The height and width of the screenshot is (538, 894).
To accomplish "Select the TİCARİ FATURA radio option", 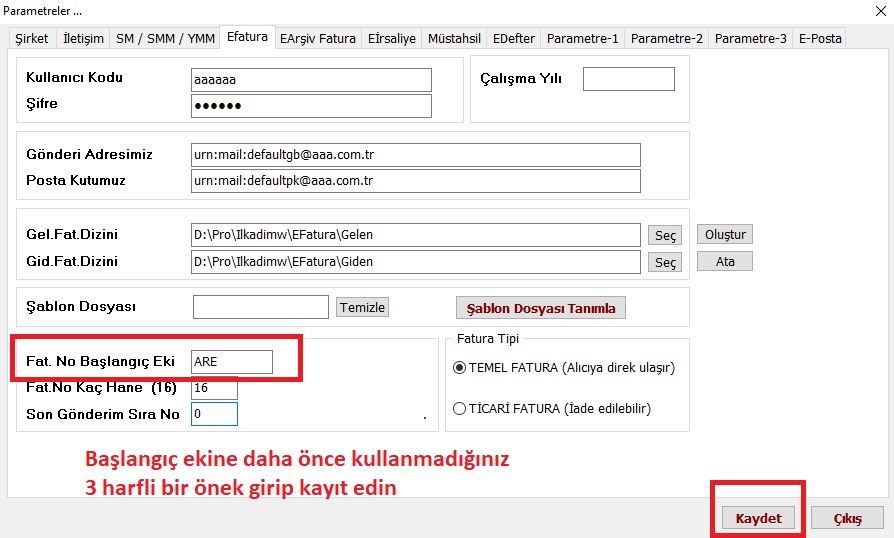I will 460,408.
